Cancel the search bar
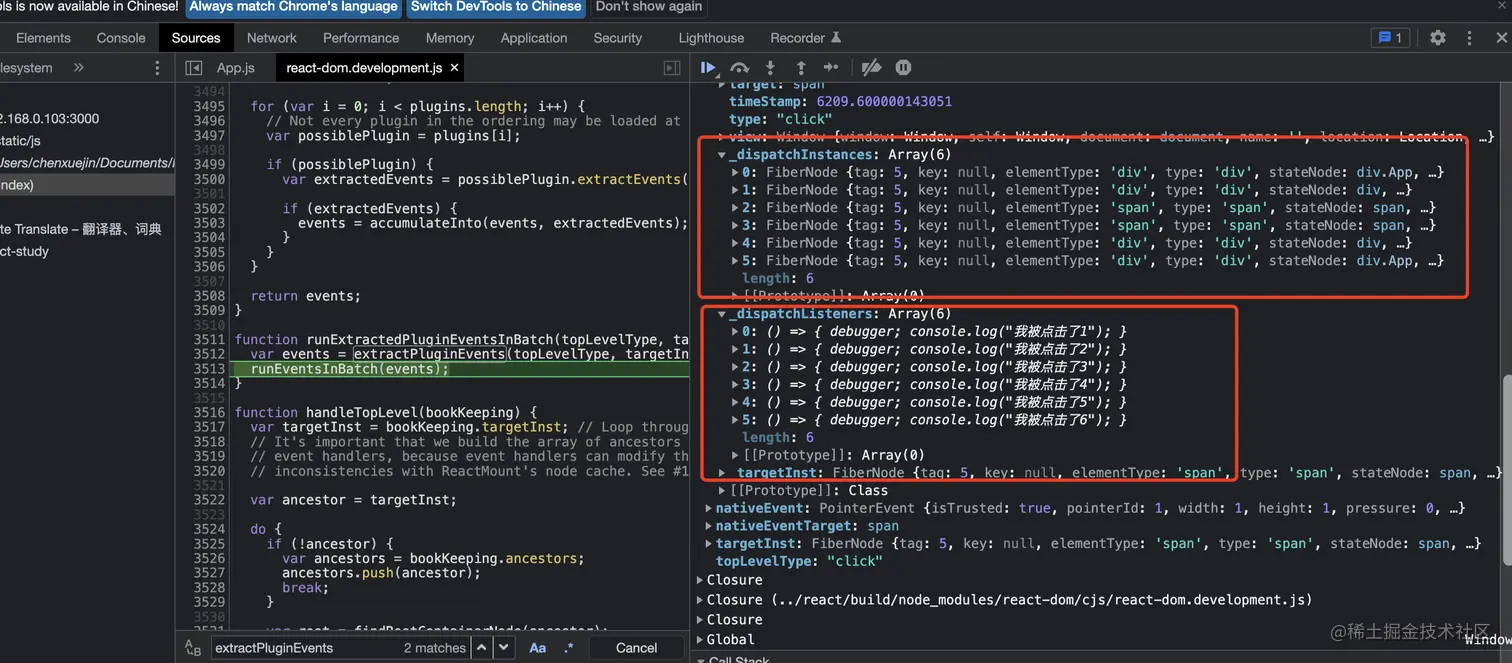The height and width of the screenshot is (663, 1512). click(x=636, y=648)
